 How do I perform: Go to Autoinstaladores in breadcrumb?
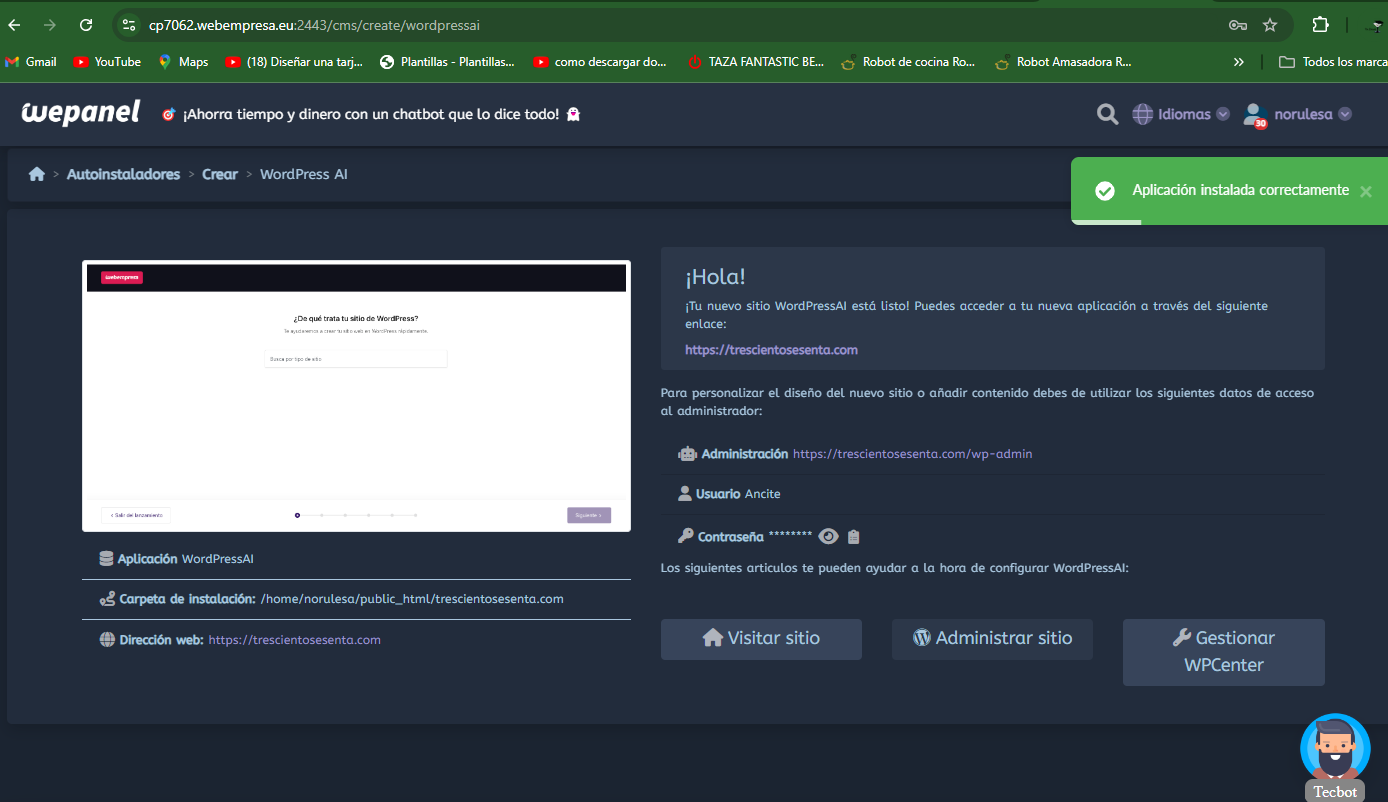pos(123,174)
